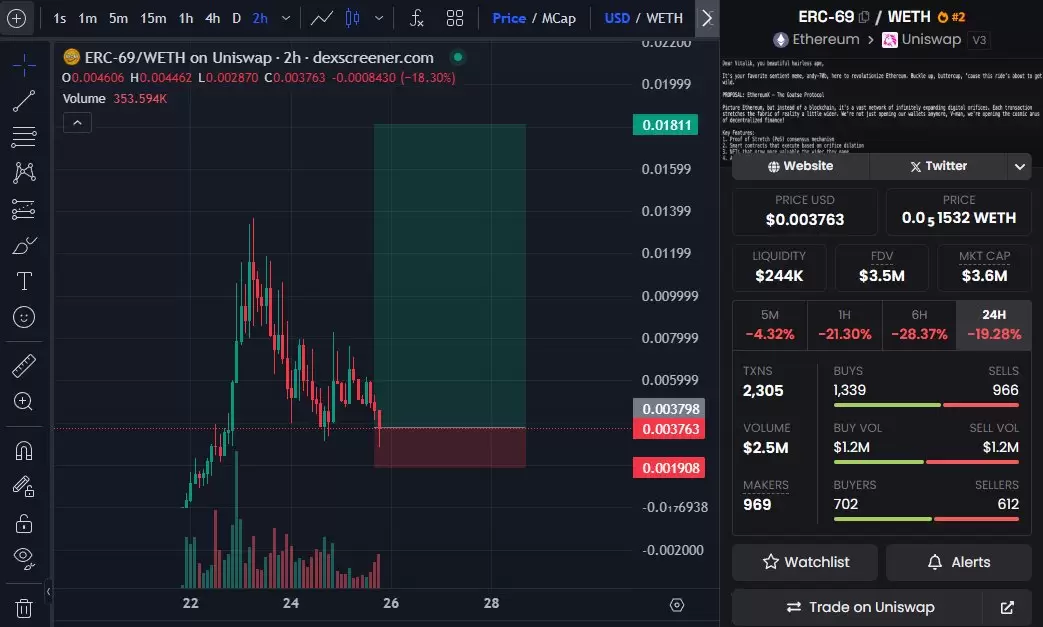Remove drawings with the trash icon
The width and height of the screenshot is (1043, 627).
coord(24,608)
